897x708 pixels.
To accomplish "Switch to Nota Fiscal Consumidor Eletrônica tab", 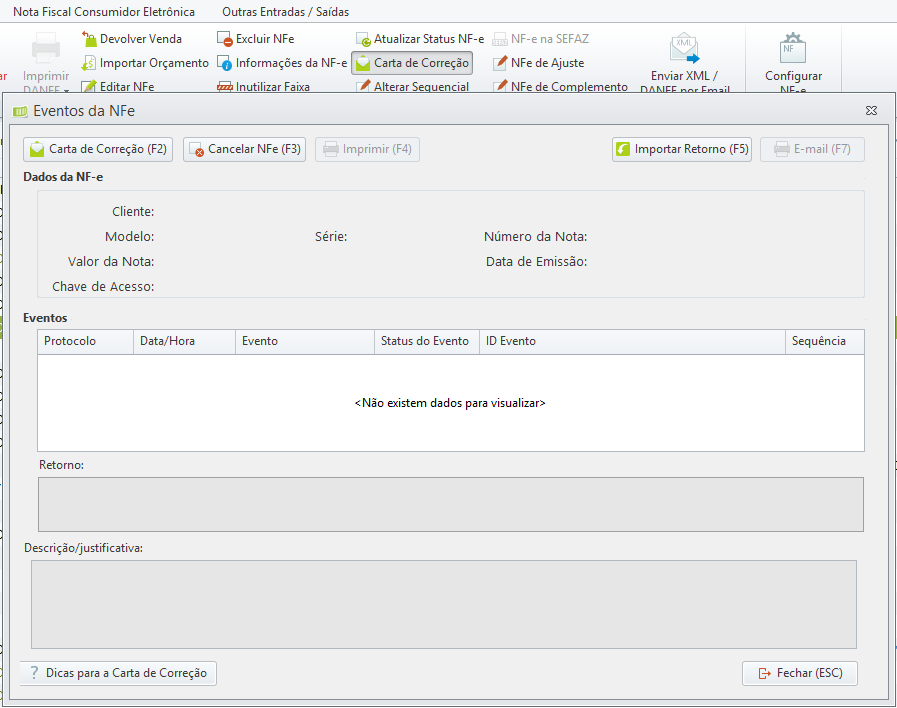I will (104, 11).
